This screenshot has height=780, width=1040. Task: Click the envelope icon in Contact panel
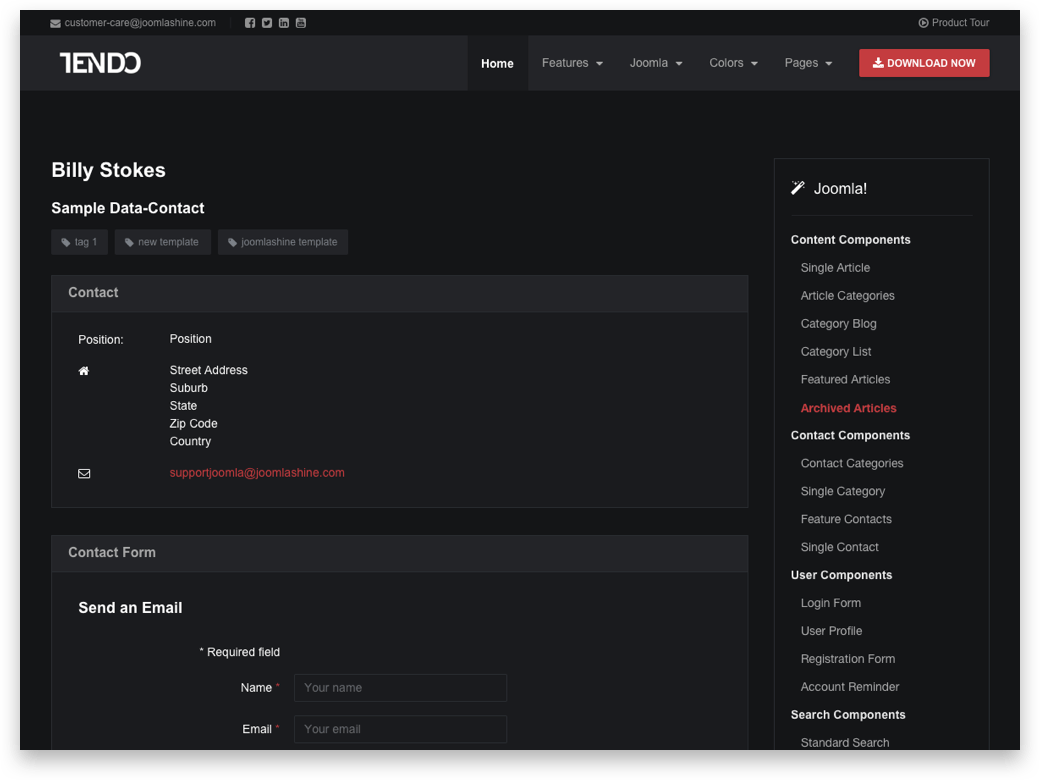click(84, 474)
